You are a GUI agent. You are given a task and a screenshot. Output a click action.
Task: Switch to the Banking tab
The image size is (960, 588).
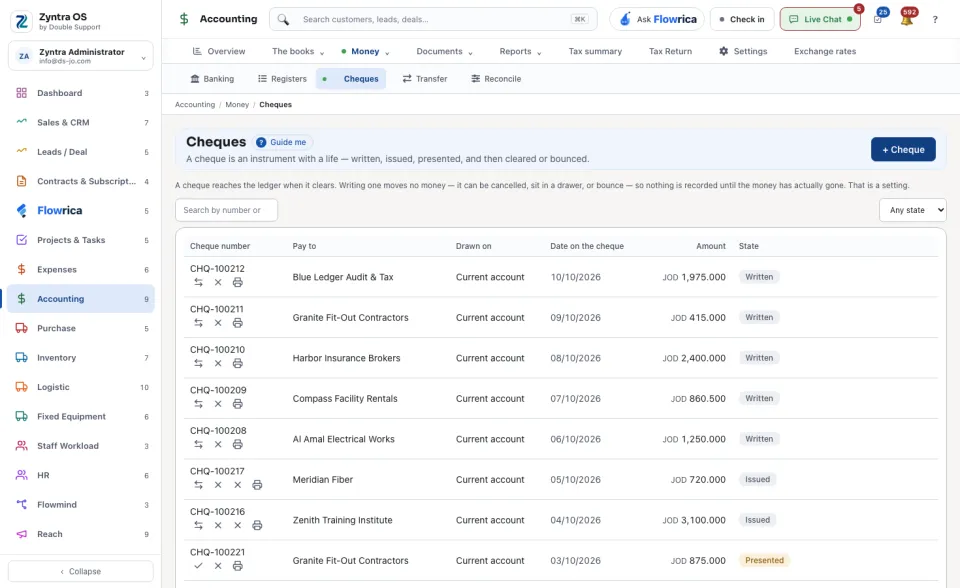[x=212, y=79]
